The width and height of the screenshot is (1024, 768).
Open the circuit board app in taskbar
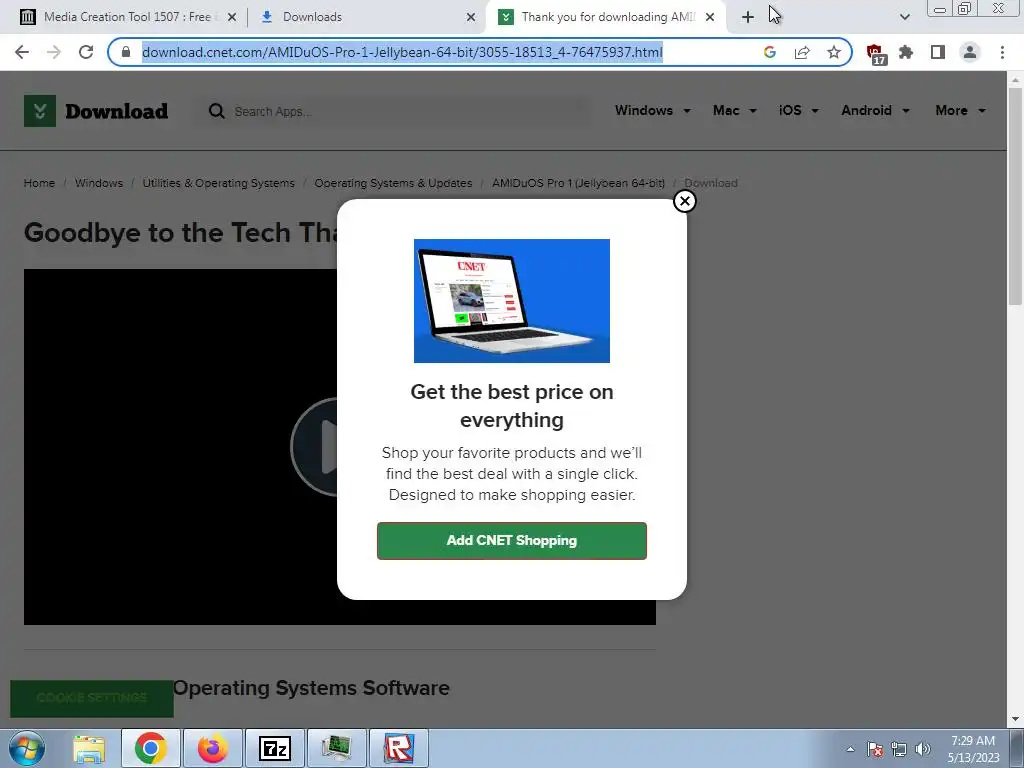point(337,748)
